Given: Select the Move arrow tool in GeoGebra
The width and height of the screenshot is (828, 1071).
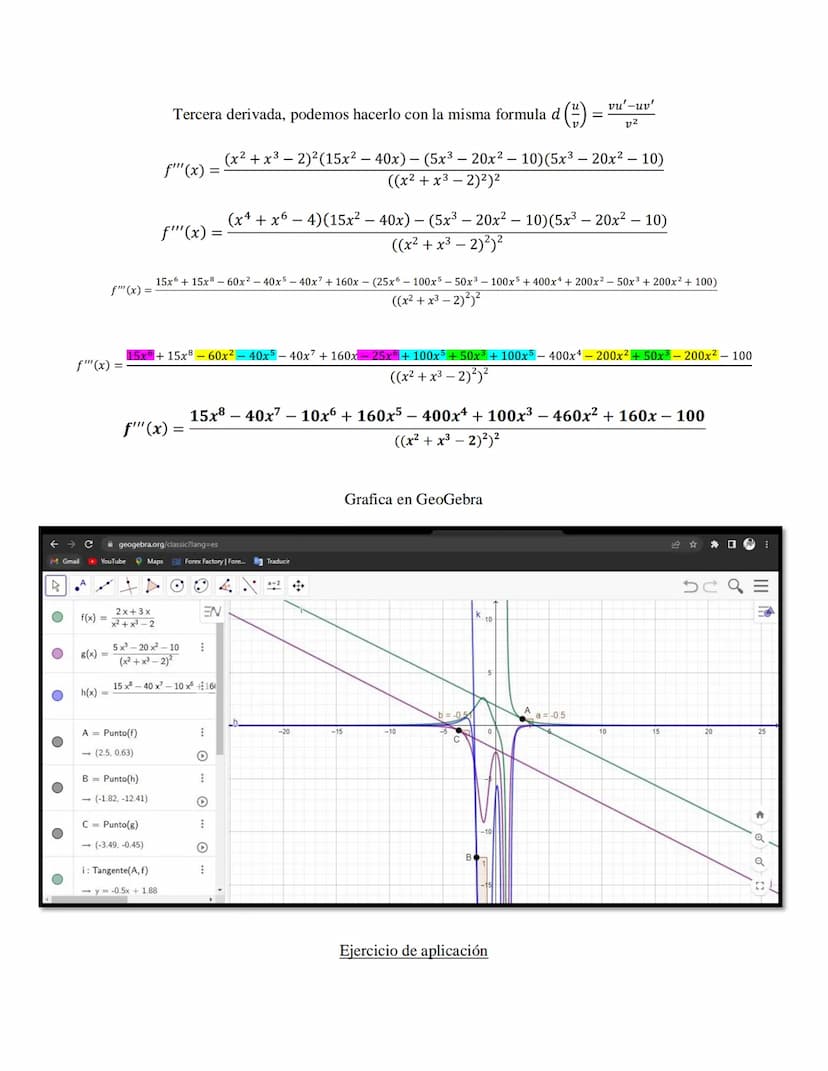Looking at the screenshot, I should click(55, 586).
